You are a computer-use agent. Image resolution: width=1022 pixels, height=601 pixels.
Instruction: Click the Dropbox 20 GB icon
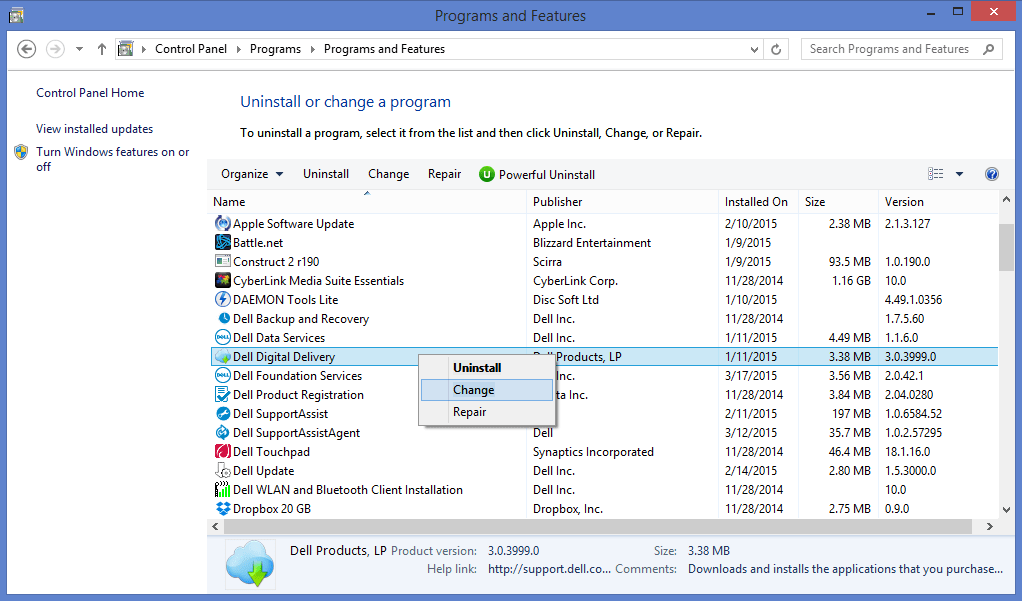[223, 509]
